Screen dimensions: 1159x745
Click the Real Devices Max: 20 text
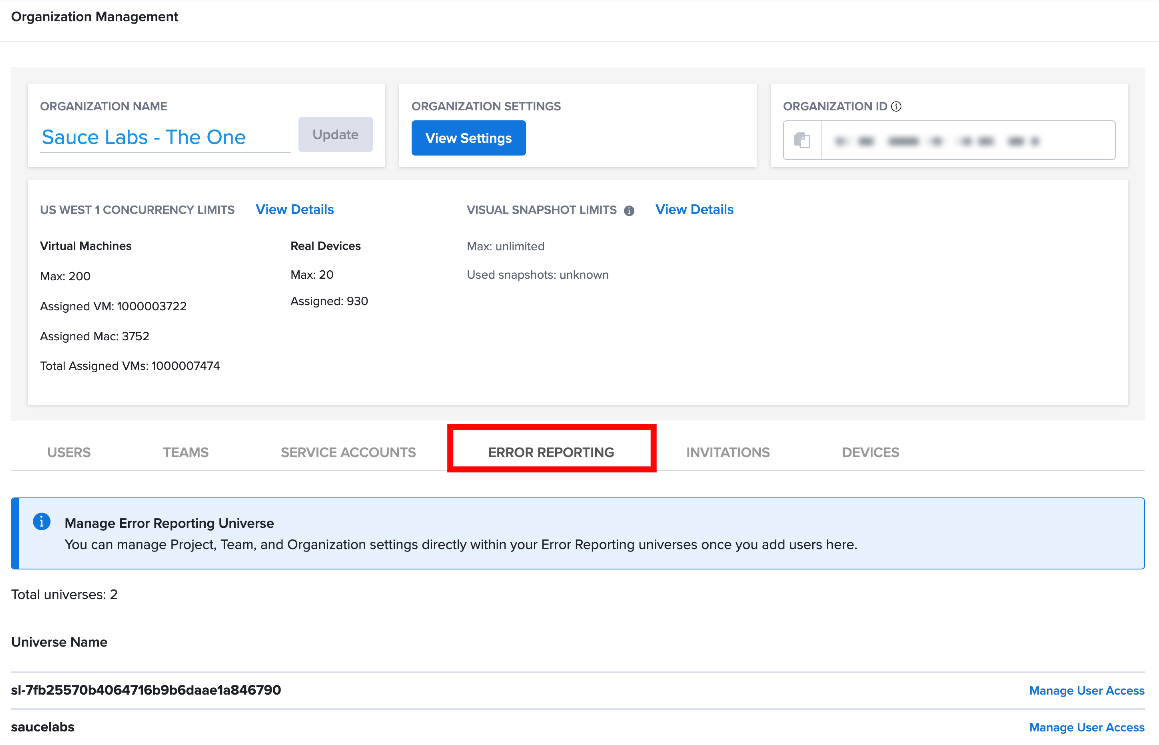point(312,275)
